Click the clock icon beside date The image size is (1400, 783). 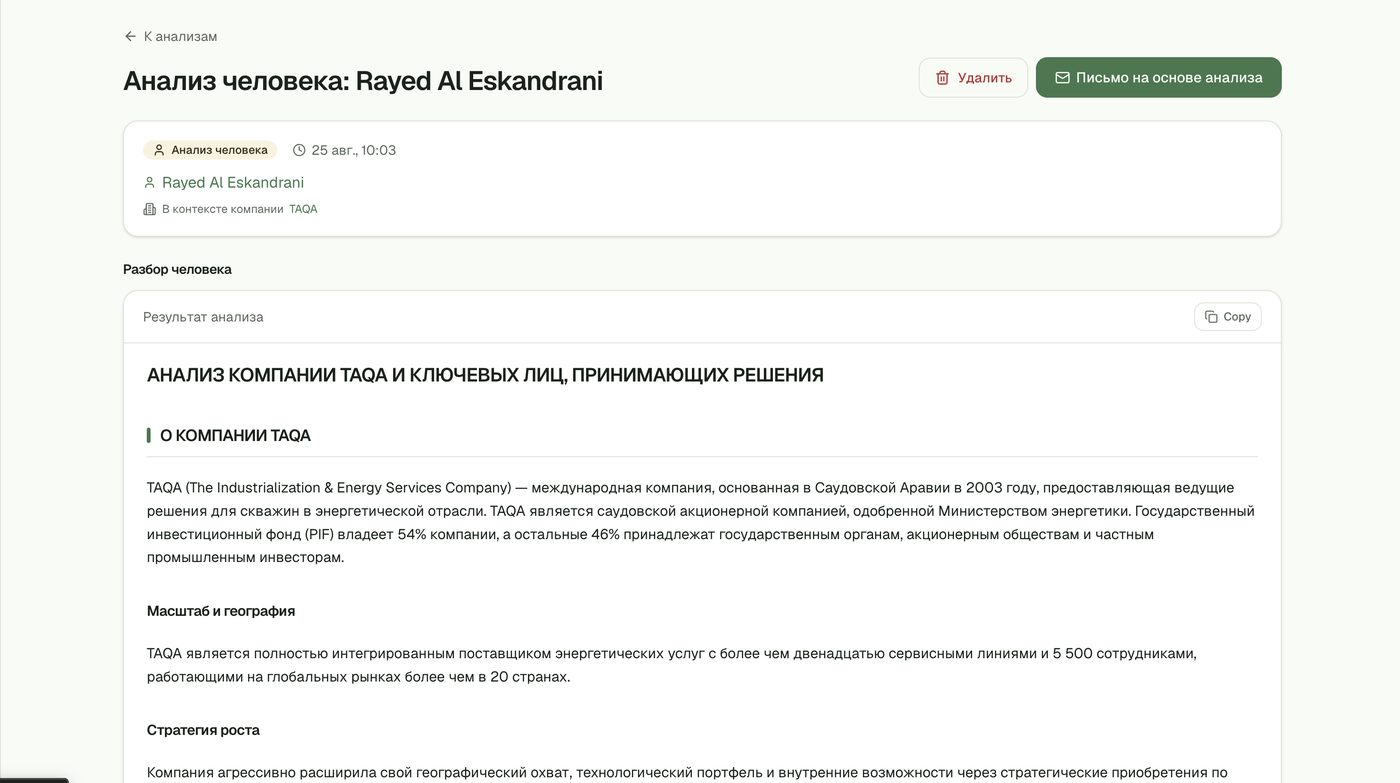[x=299, y=150]
